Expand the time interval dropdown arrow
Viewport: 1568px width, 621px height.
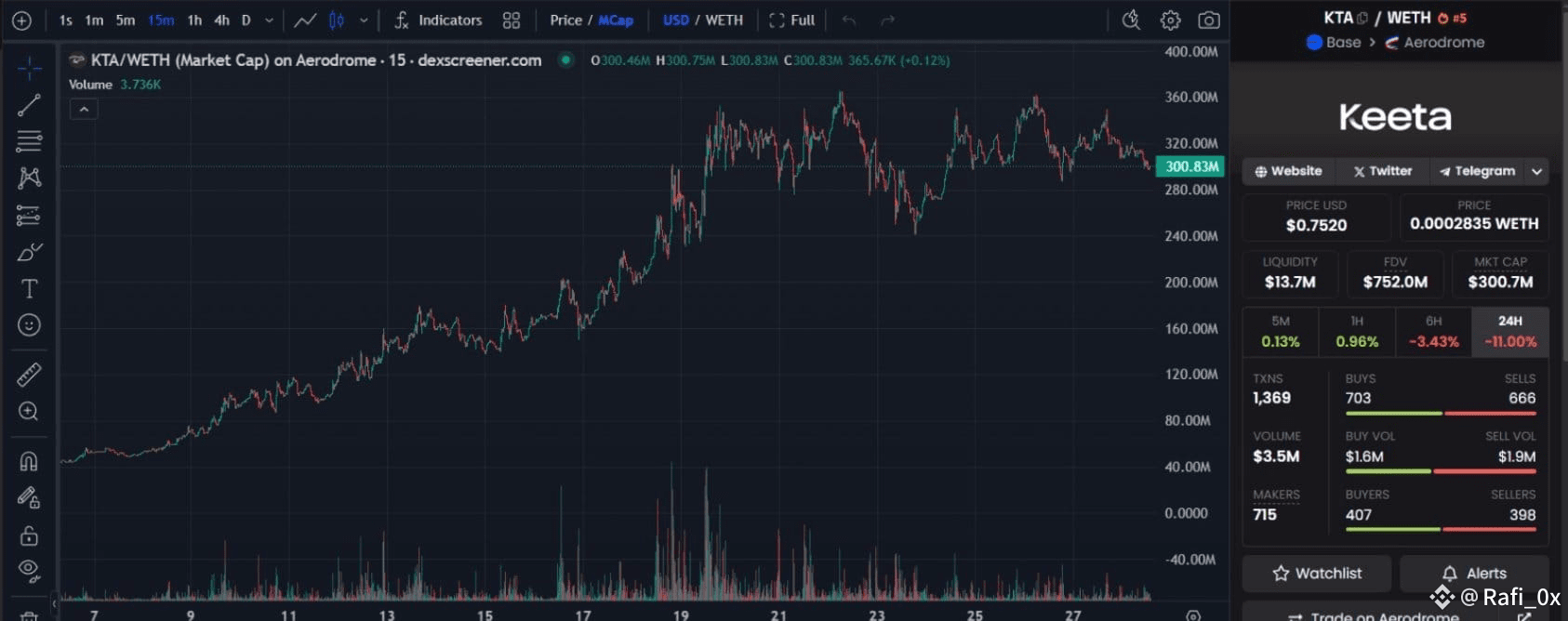[270, 20]
